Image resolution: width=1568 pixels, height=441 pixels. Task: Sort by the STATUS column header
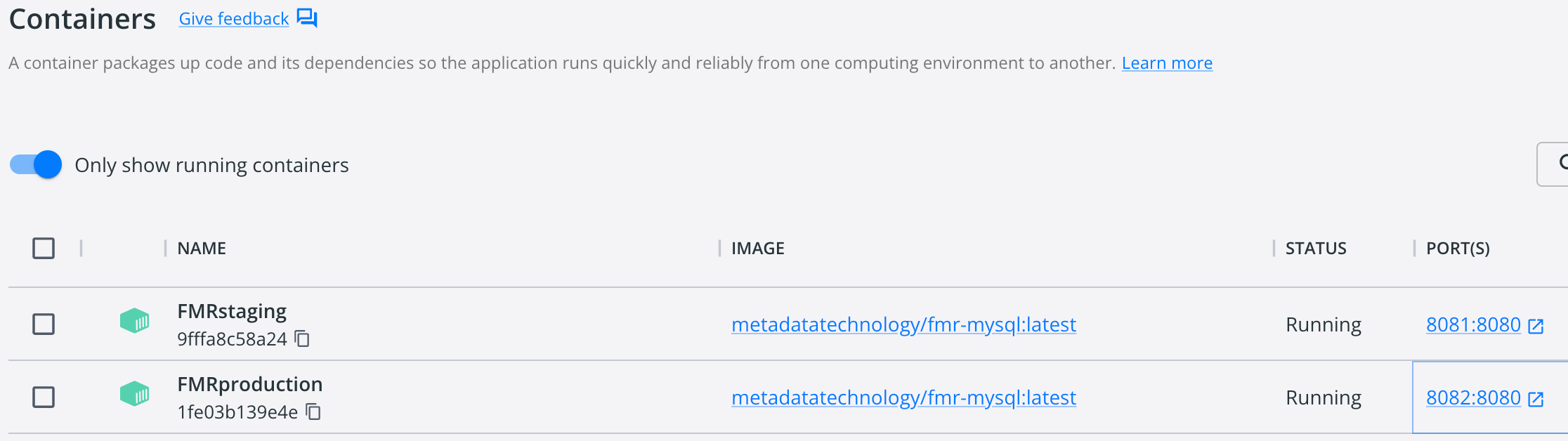[1315, 249]
